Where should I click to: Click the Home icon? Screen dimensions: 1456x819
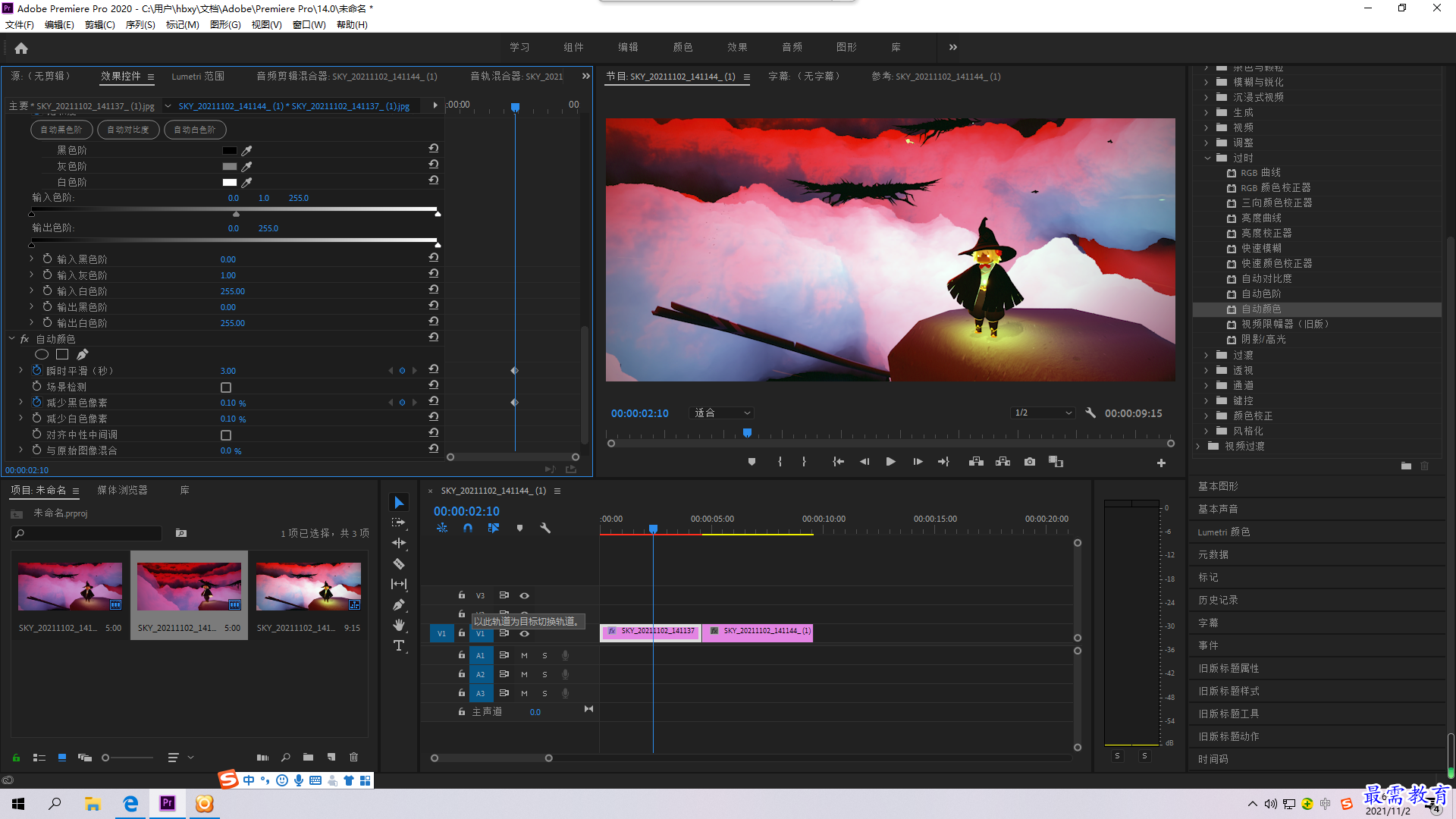click(21, 48)
